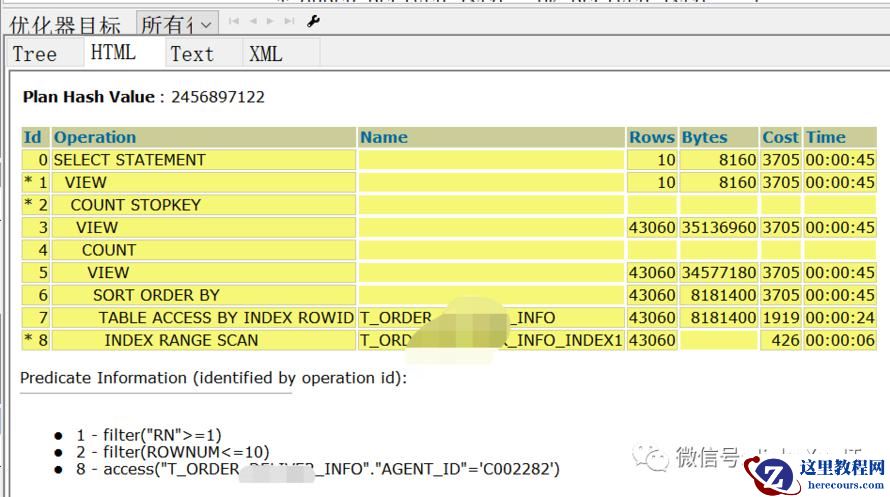Click cost value 1919
This screenshot has height=497, width=890.
pyautogui.click(x=781, y=318)
